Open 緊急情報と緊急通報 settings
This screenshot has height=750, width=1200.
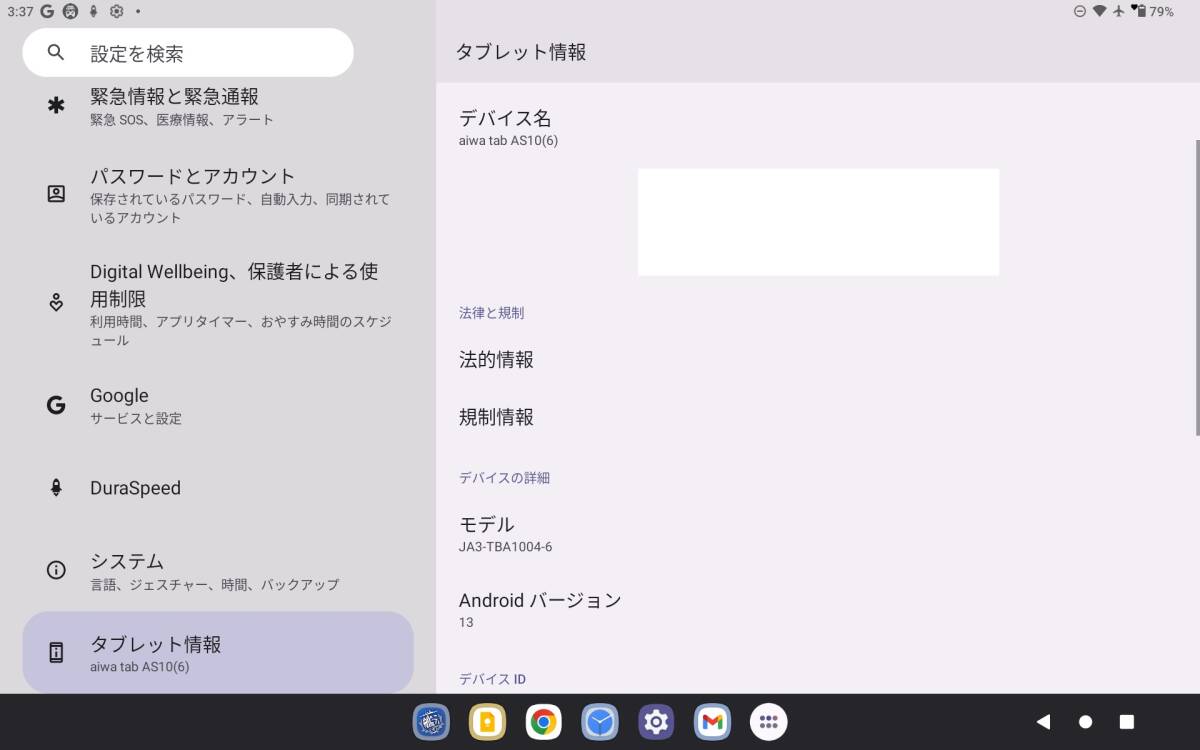(218, 106)
